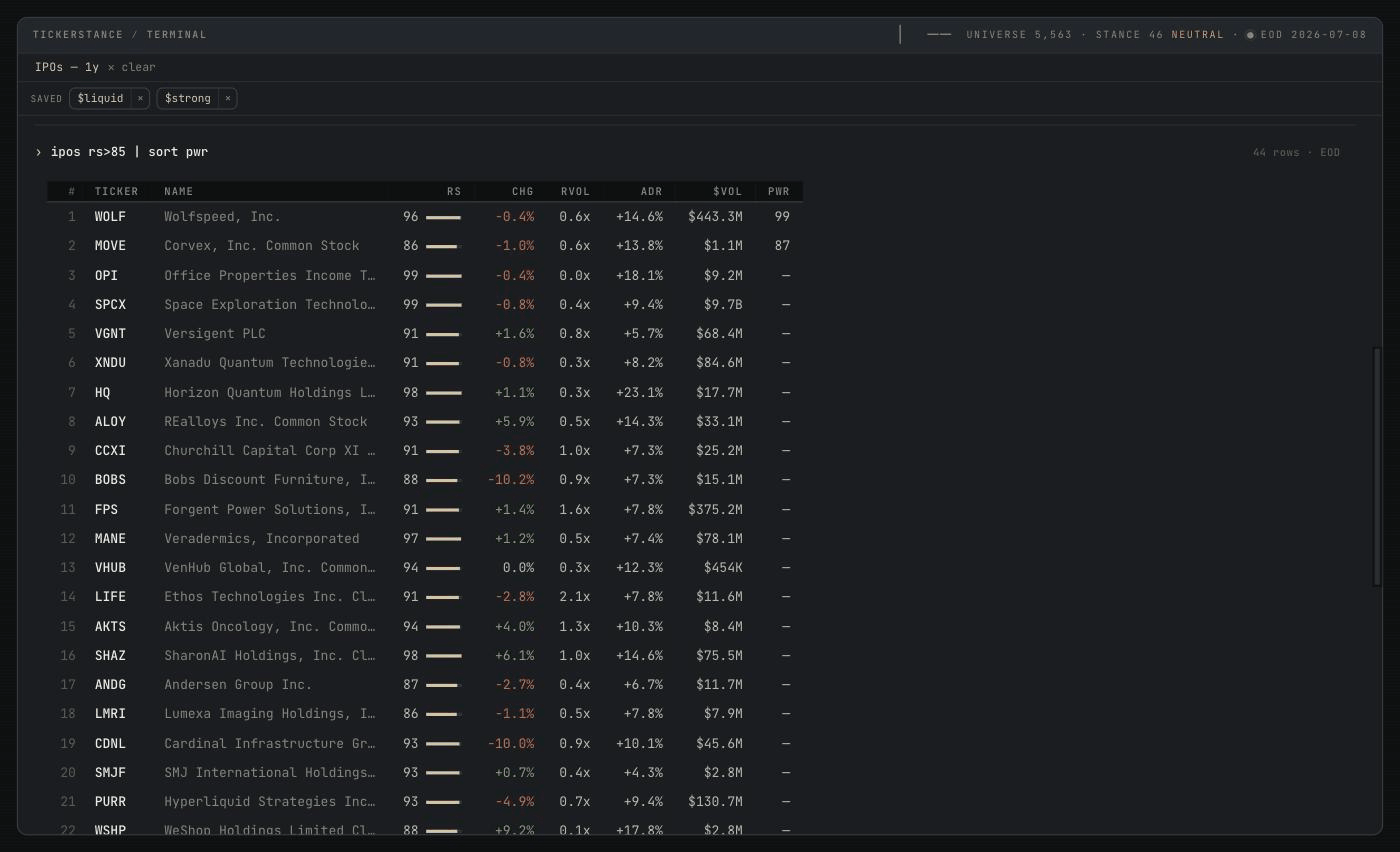Select the SMJF ticker
The width and height of the screenshot is (1400, 852).
coord(110,773)
